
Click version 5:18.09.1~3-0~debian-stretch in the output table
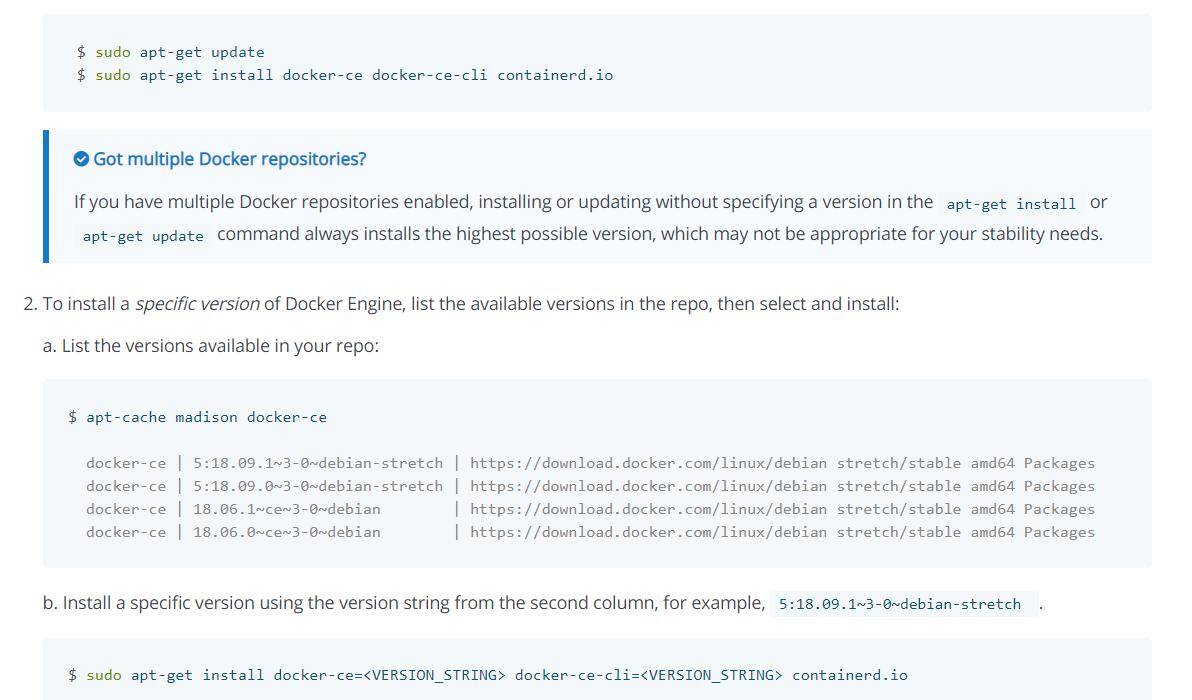coord(317,463)
